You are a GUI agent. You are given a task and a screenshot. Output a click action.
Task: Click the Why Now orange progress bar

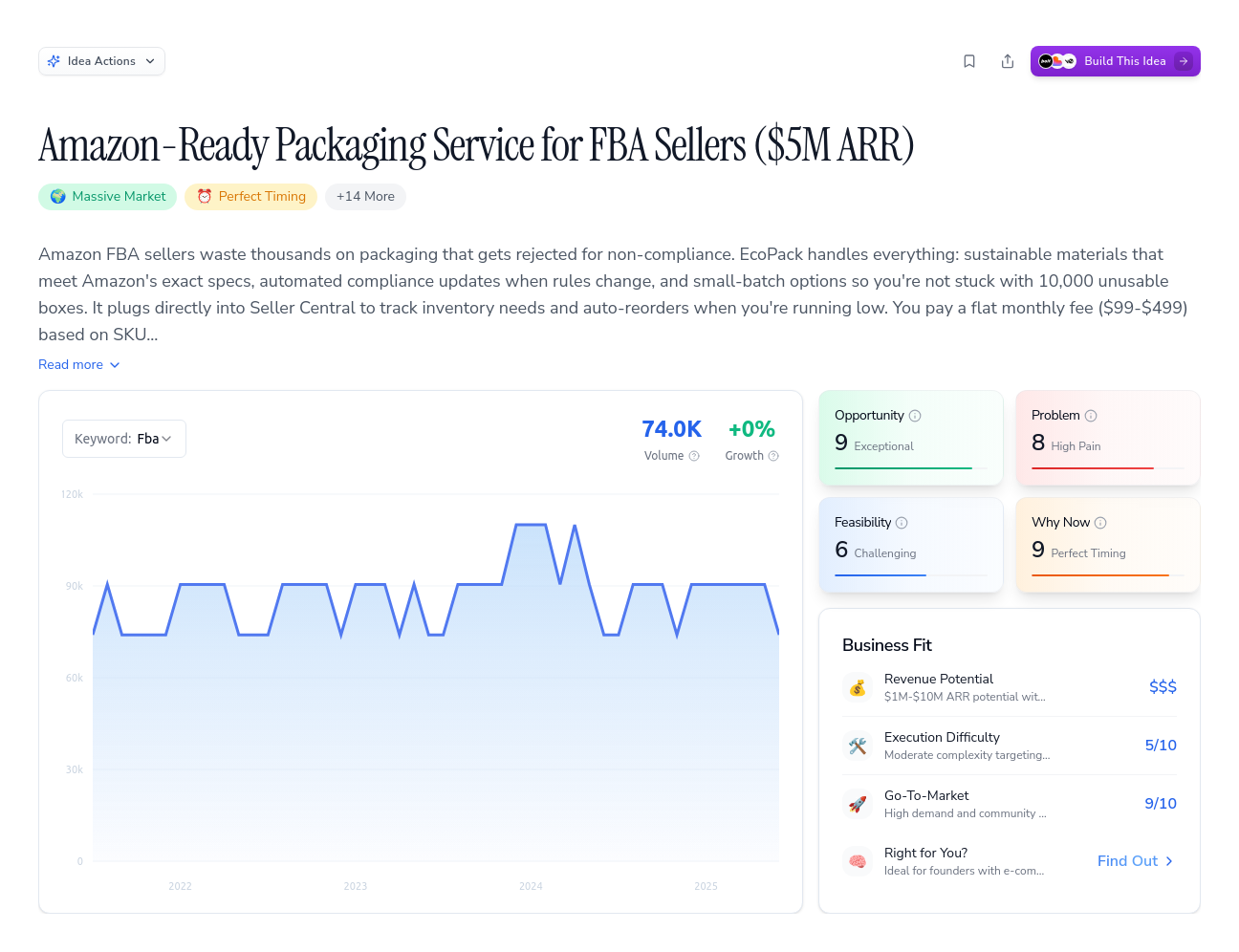click(x=1100, y=575)
